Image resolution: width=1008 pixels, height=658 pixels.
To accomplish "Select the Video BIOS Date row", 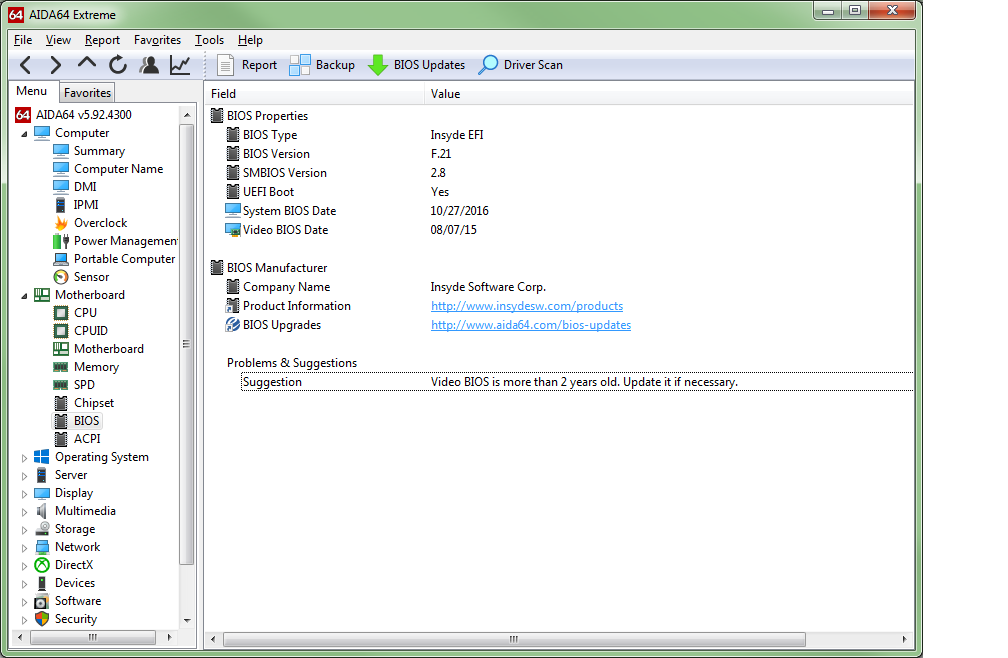I will click(569, 230).
